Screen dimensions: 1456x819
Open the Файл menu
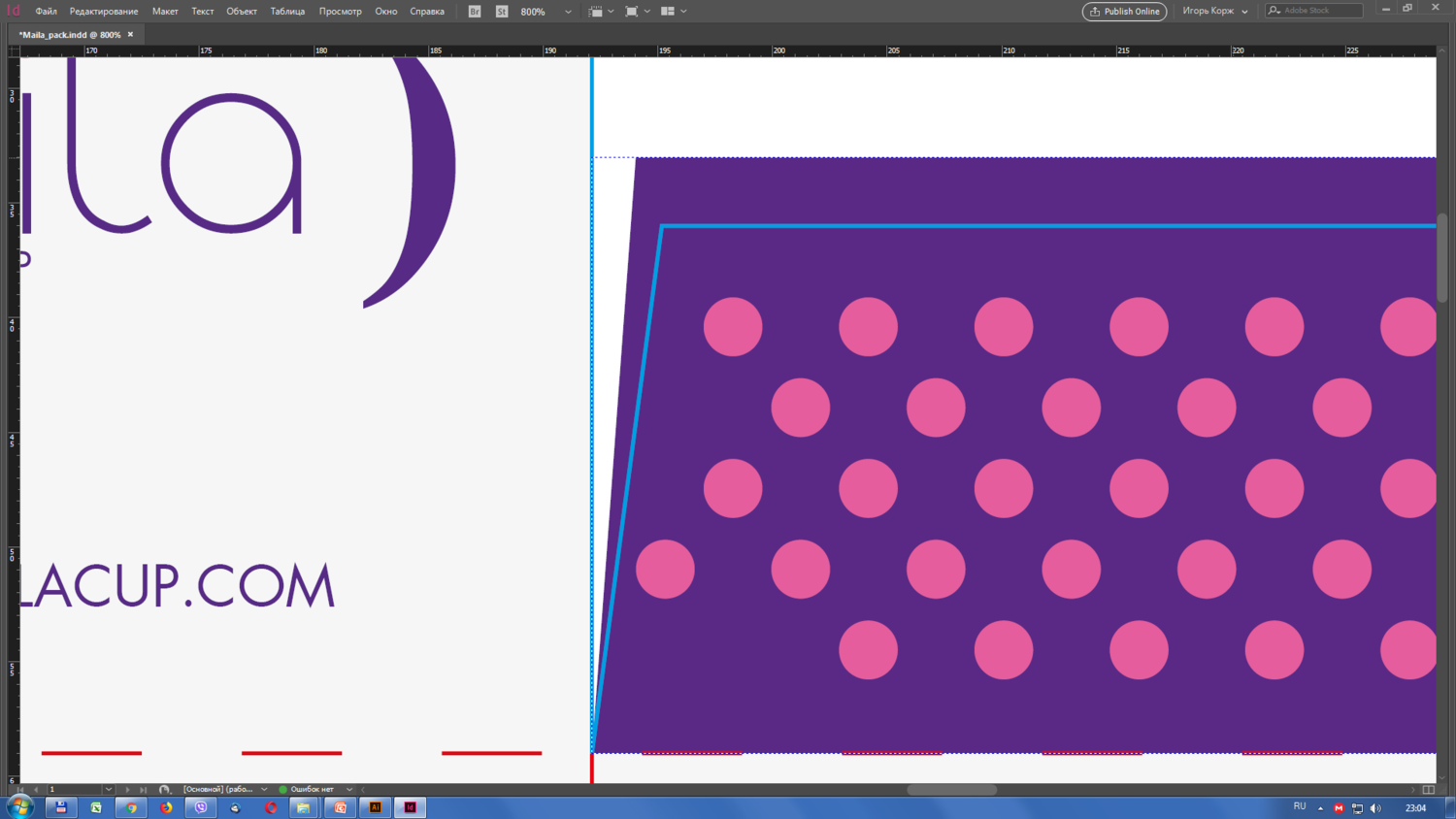click(x=46, y=12)
